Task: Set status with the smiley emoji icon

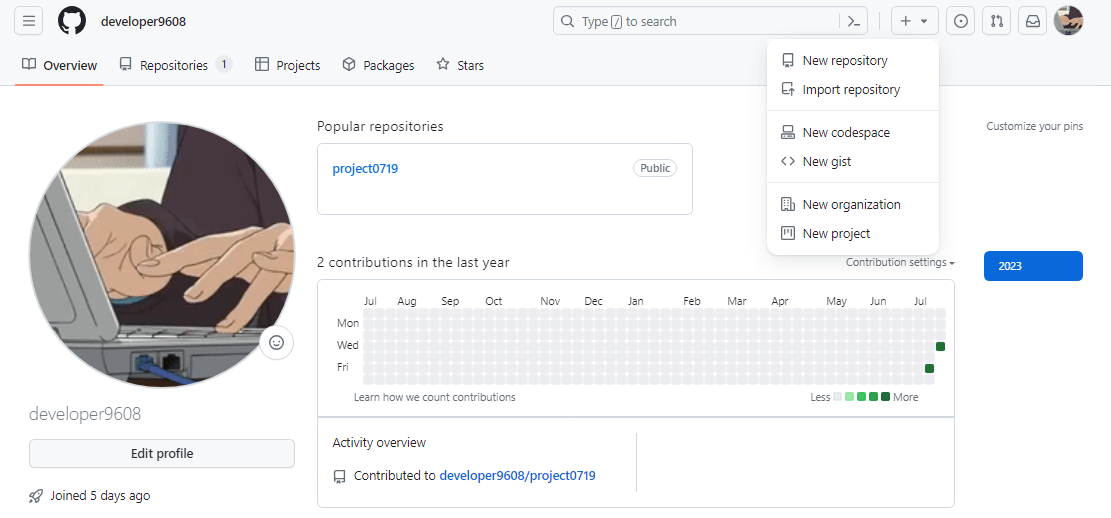Action: point(276,343)
